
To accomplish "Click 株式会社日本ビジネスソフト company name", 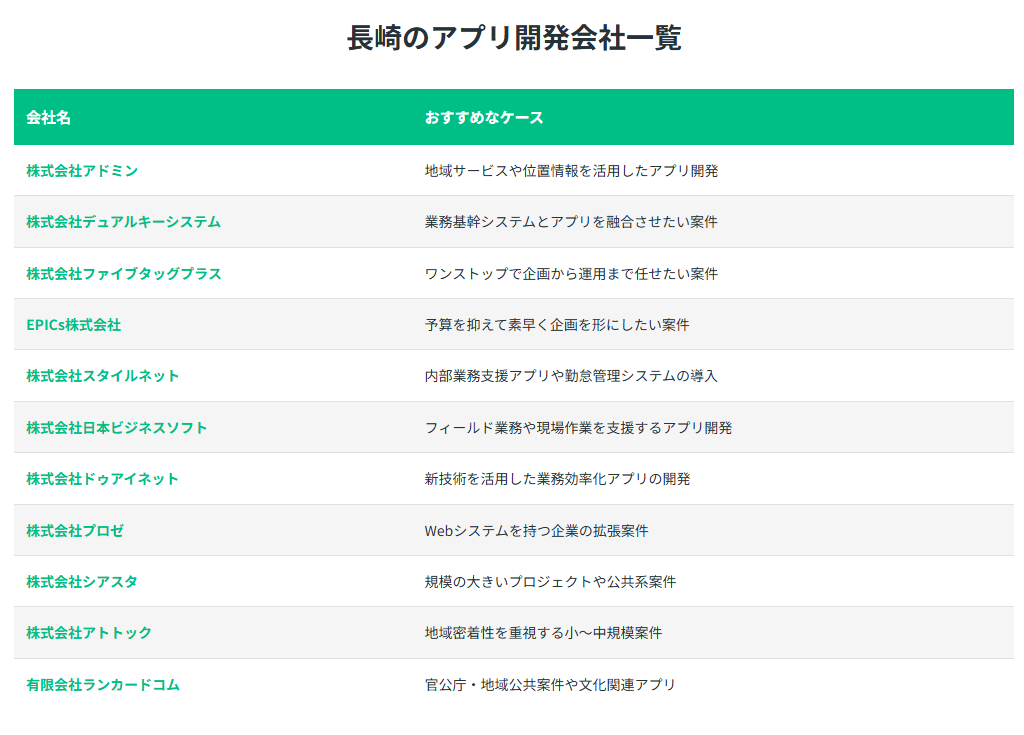I will pos(117,428).
